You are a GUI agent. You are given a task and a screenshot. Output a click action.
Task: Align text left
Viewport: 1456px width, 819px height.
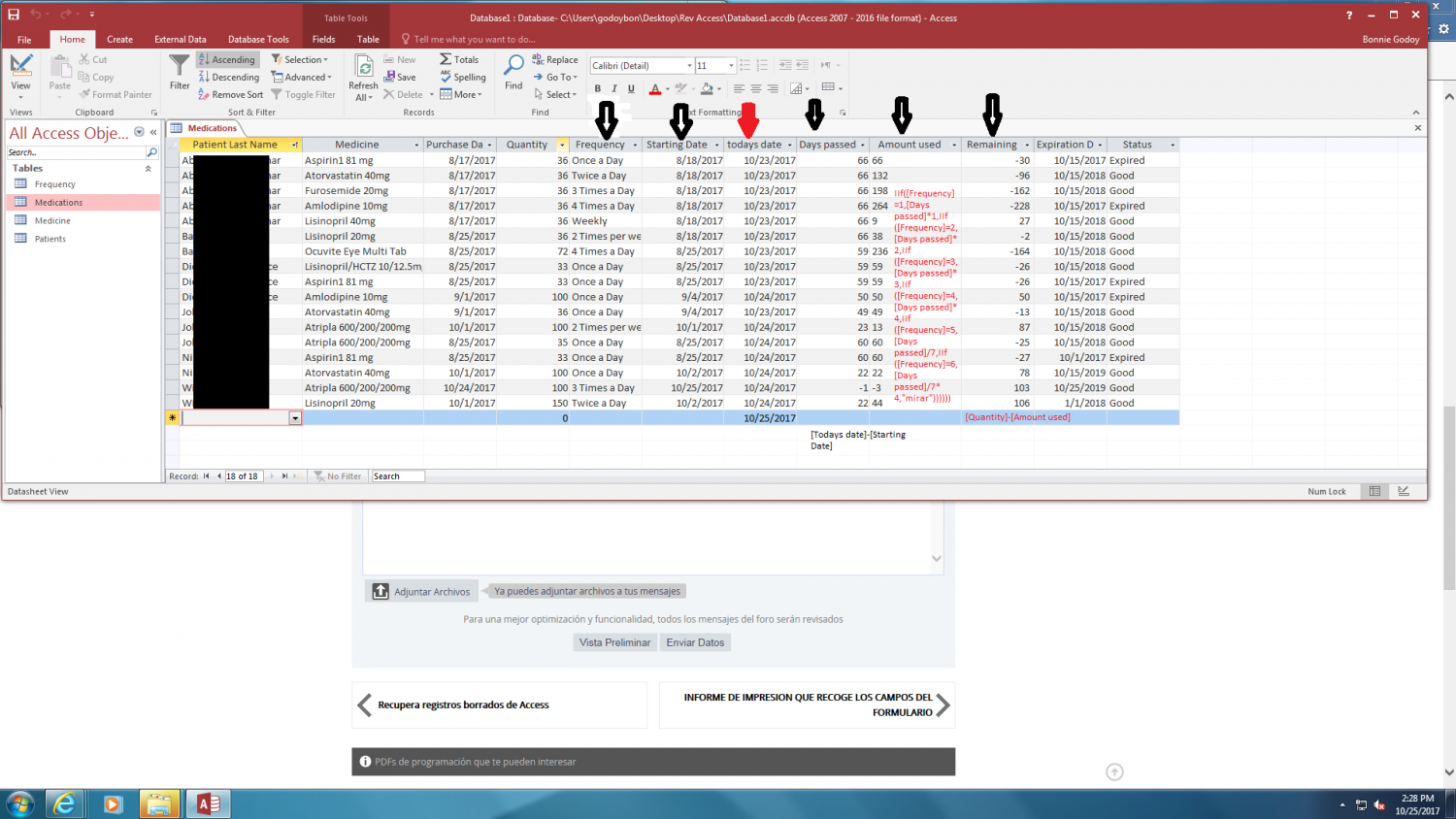739,88
